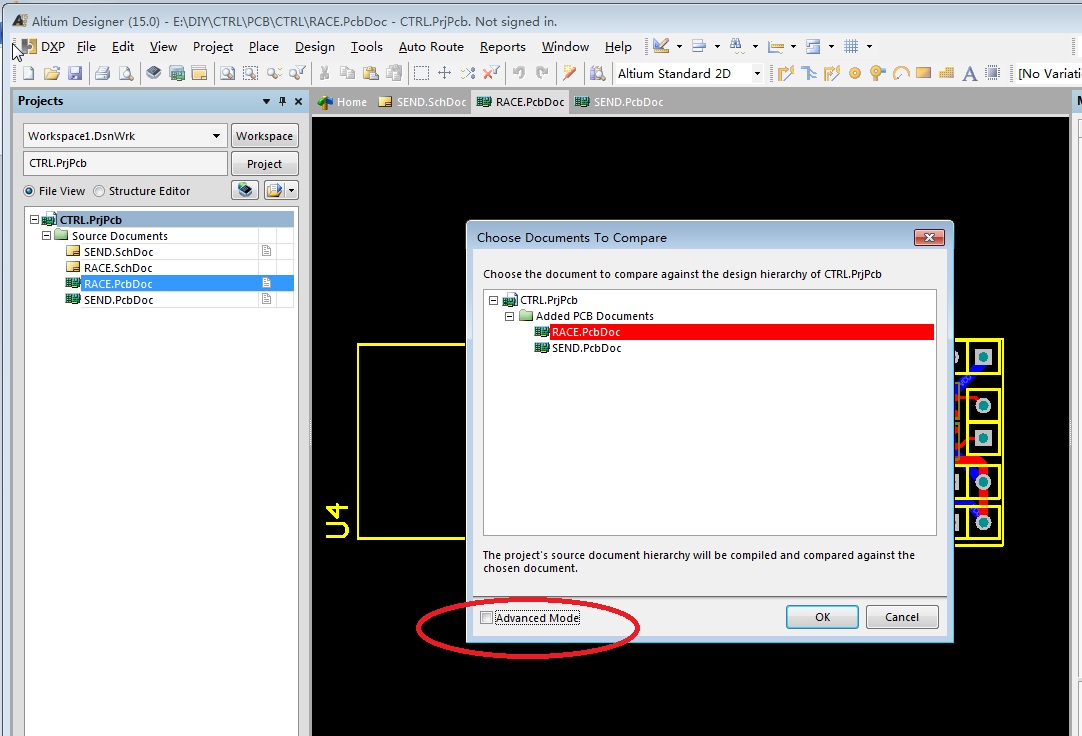Select the Place String text tool
Viewport: 1082px width, 736px height.
click(970, 73)
